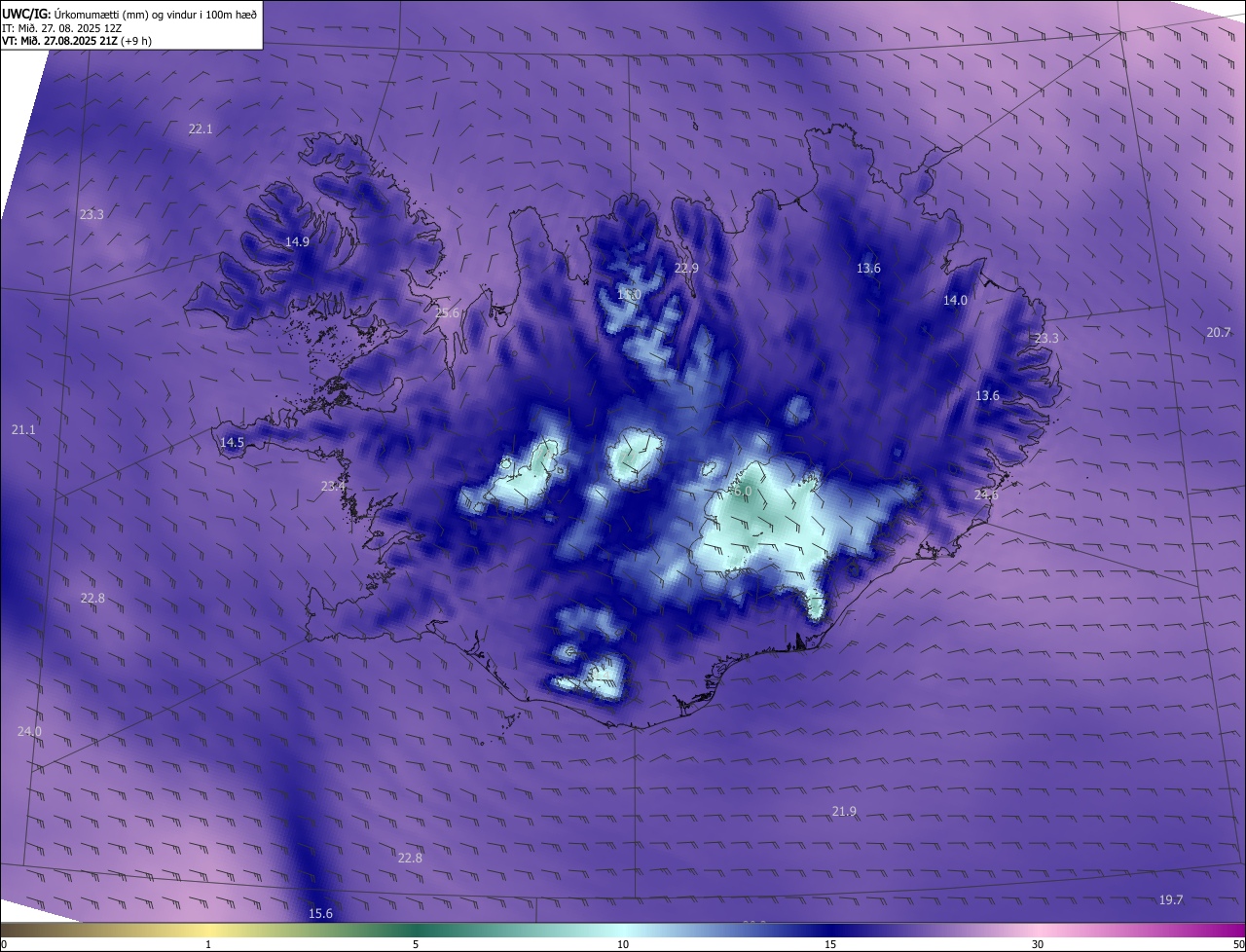Image resolution: width=1246 pixels, height=952 pixels.
Task: Click the 22.1 value label on the map
Action: pos(201,128)
